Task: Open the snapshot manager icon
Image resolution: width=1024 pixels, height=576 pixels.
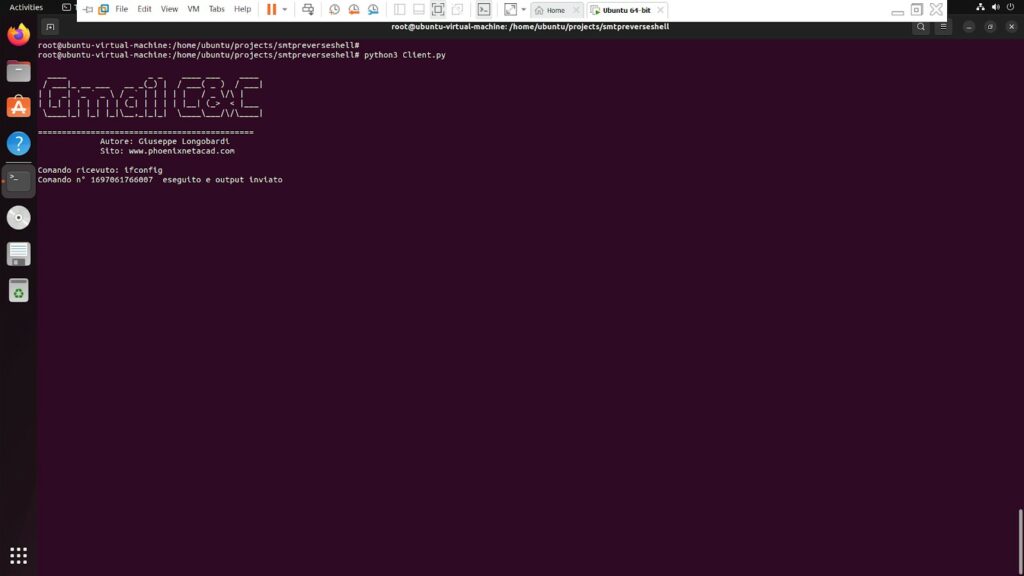Action: point(372,9)
